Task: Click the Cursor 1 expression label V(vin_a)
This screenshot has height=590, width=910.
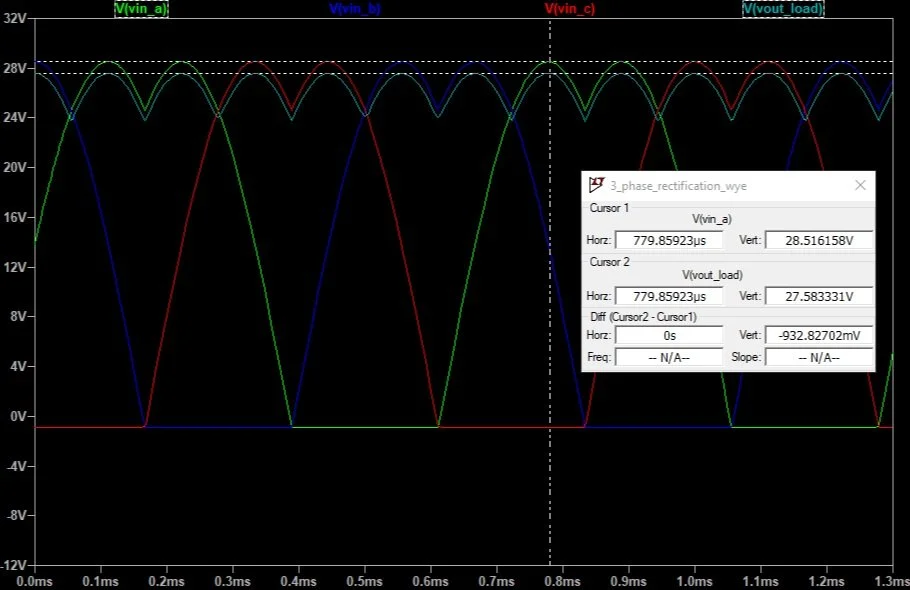Action: [x=713, y=218]
